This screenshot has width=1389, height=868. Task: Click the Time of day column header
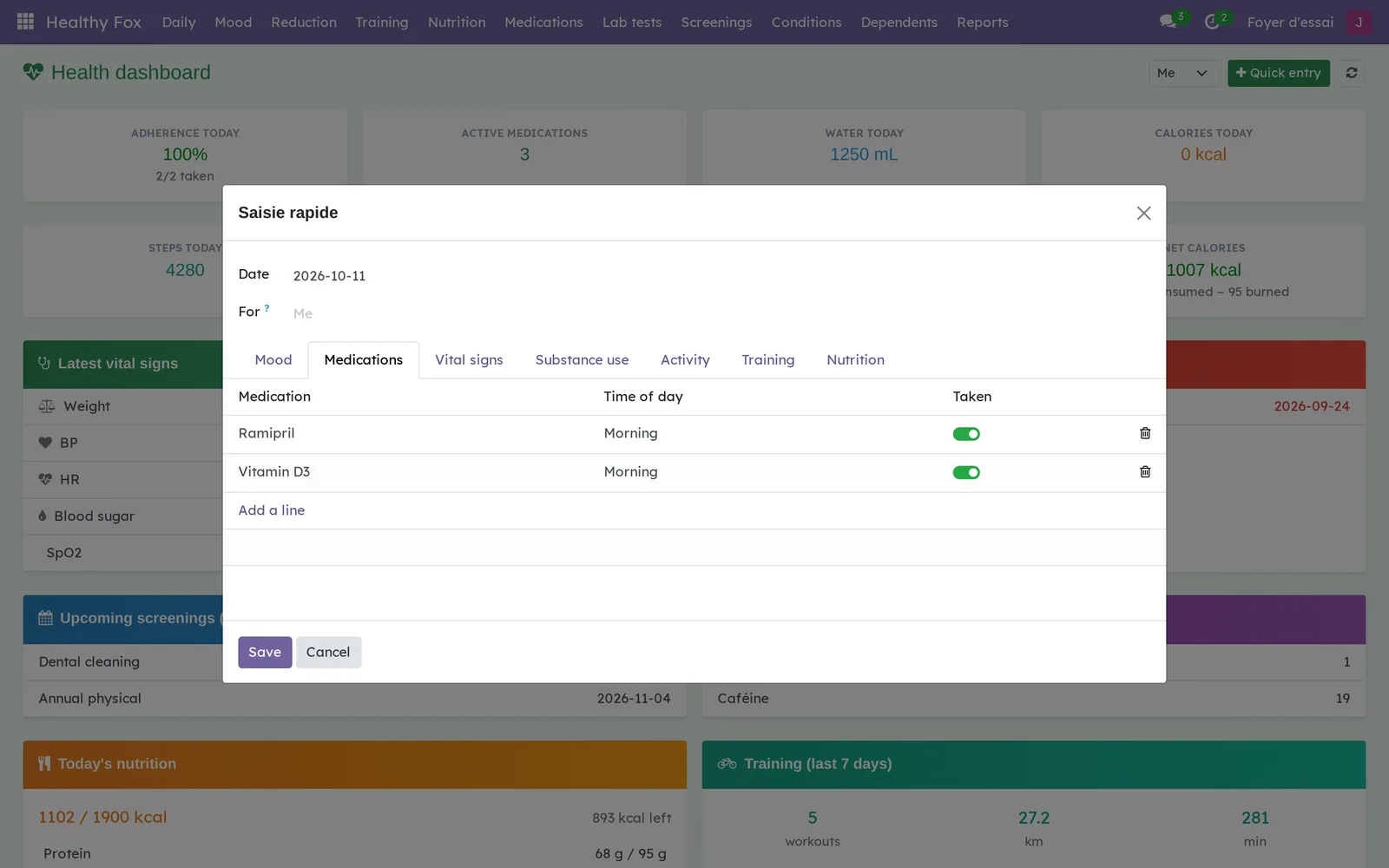tap(643, 397)
